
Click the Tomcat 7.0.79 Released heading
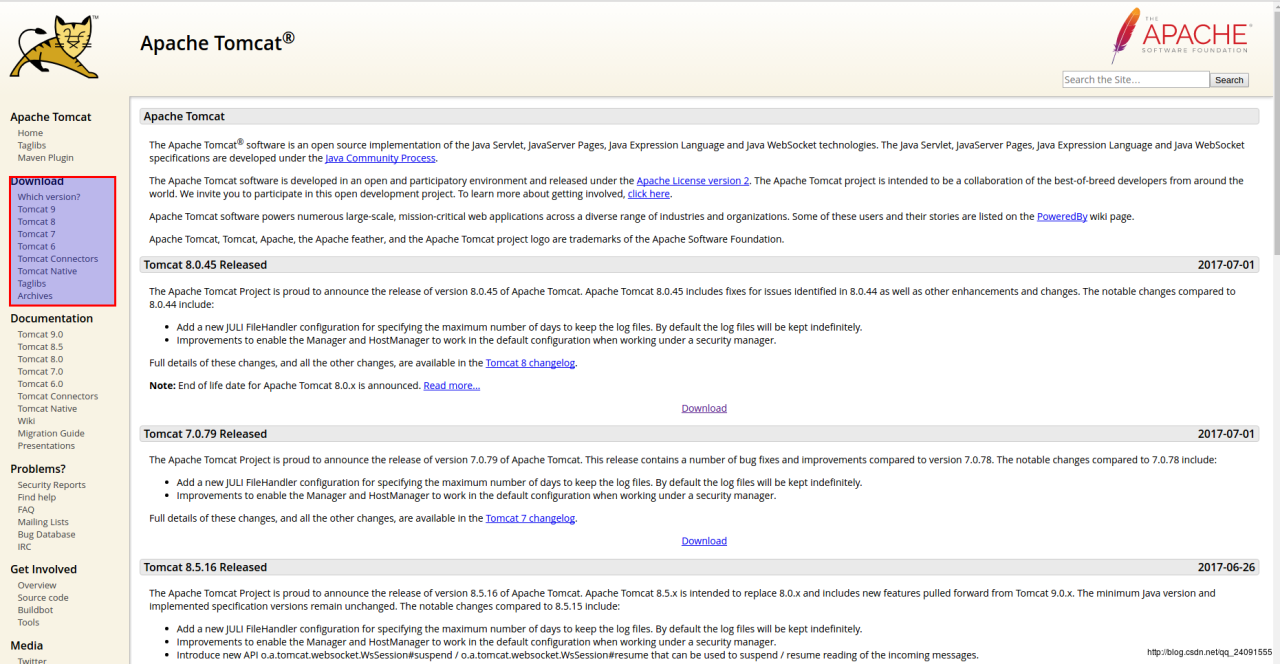click(x=205, y=434)
